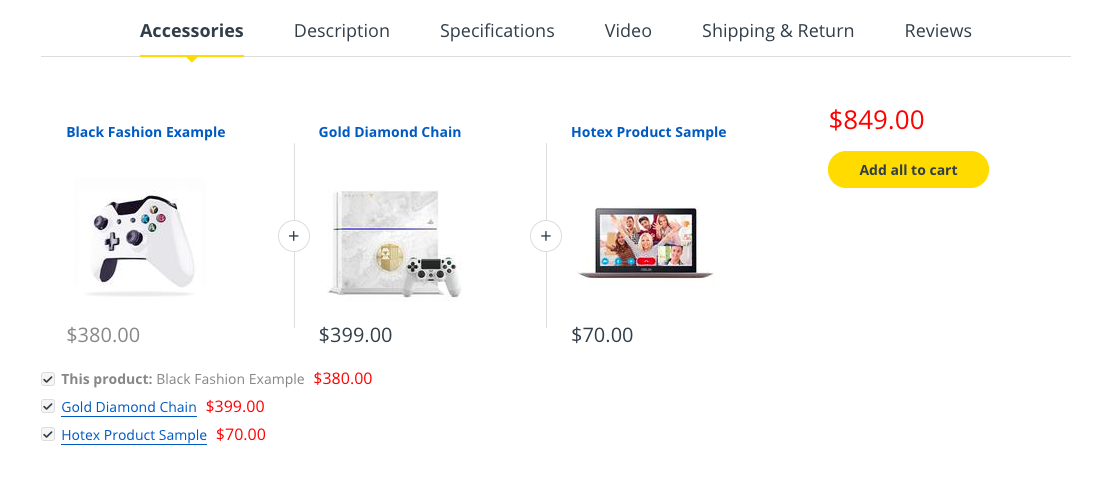Open the Shipping & Return tab
The height and width of the screenshot is (478, 1095).
tap(778, 31)
